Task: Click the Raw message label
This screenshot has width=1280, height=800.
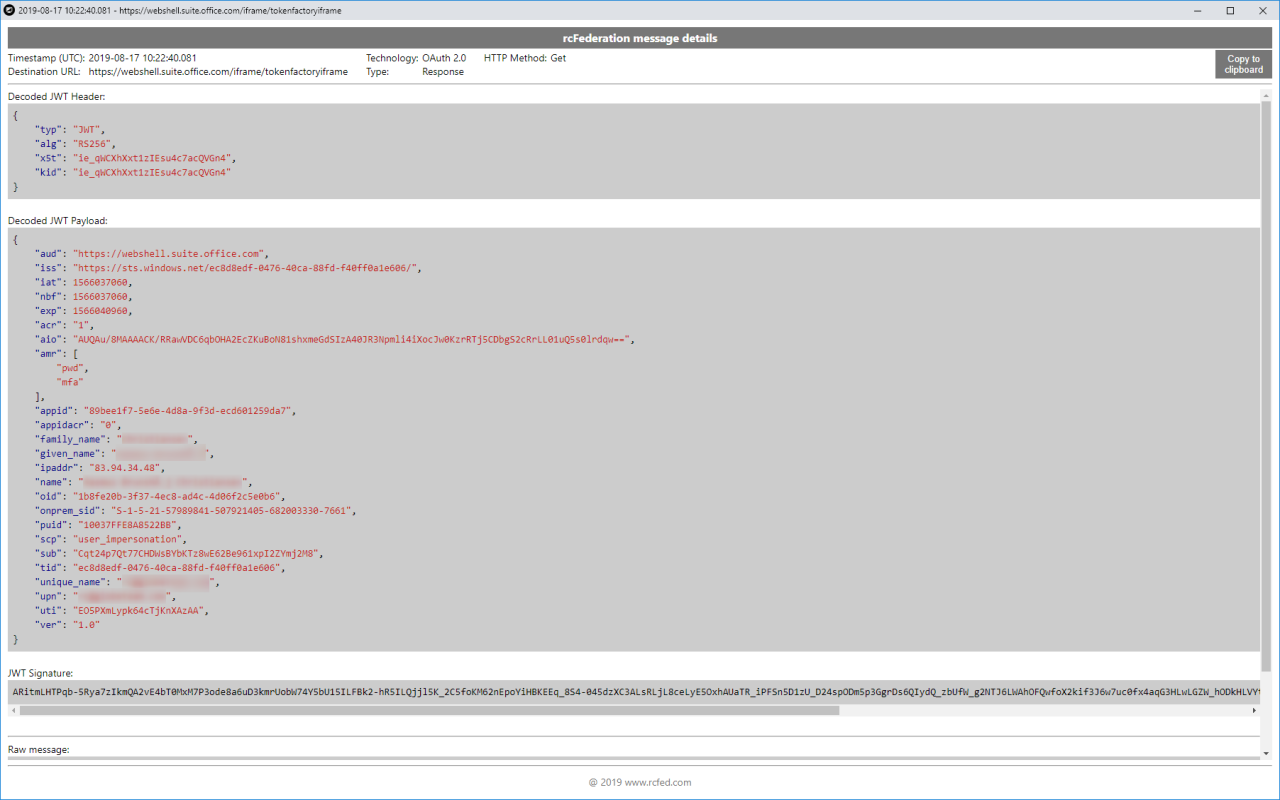Action: pos(38,749)
